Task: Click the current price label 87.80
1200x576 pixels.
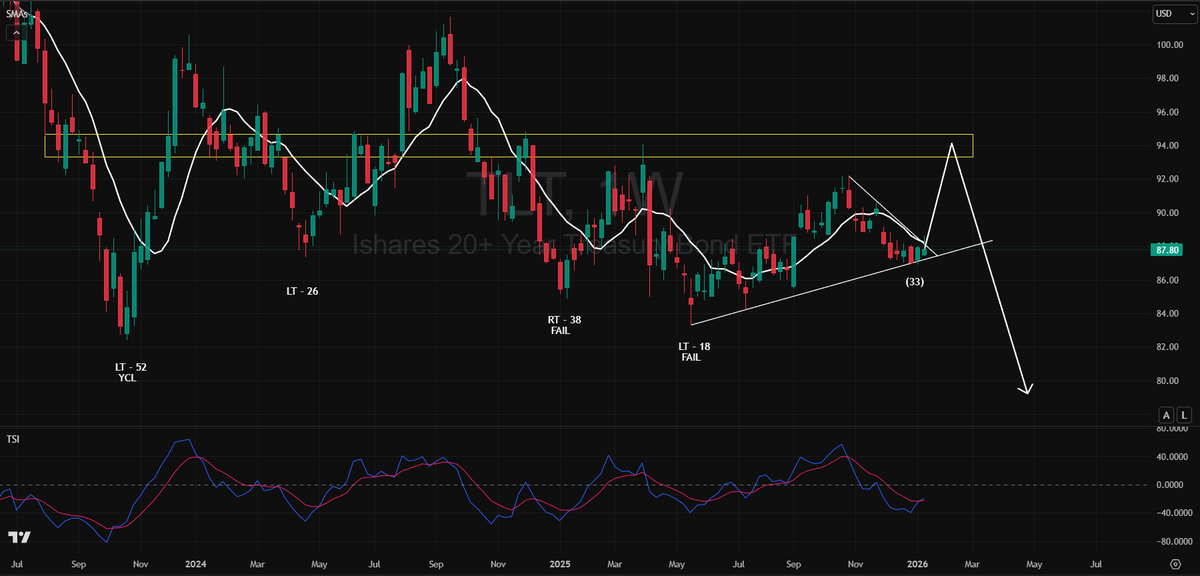Action: coord(1167,252)
